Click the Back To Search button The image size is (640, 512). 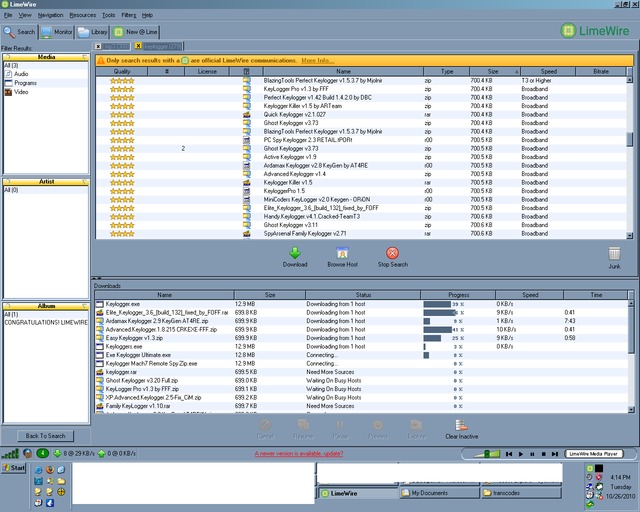click(45, 436)
